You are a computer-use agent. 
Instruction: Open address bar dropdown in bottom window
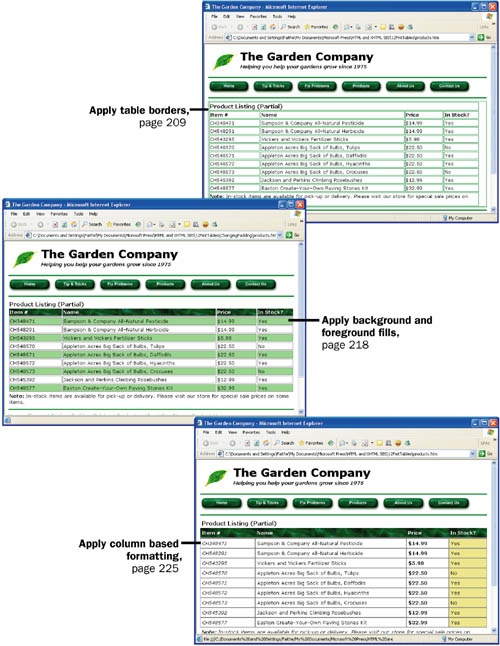pyautogui.click(x=473, y=454)
